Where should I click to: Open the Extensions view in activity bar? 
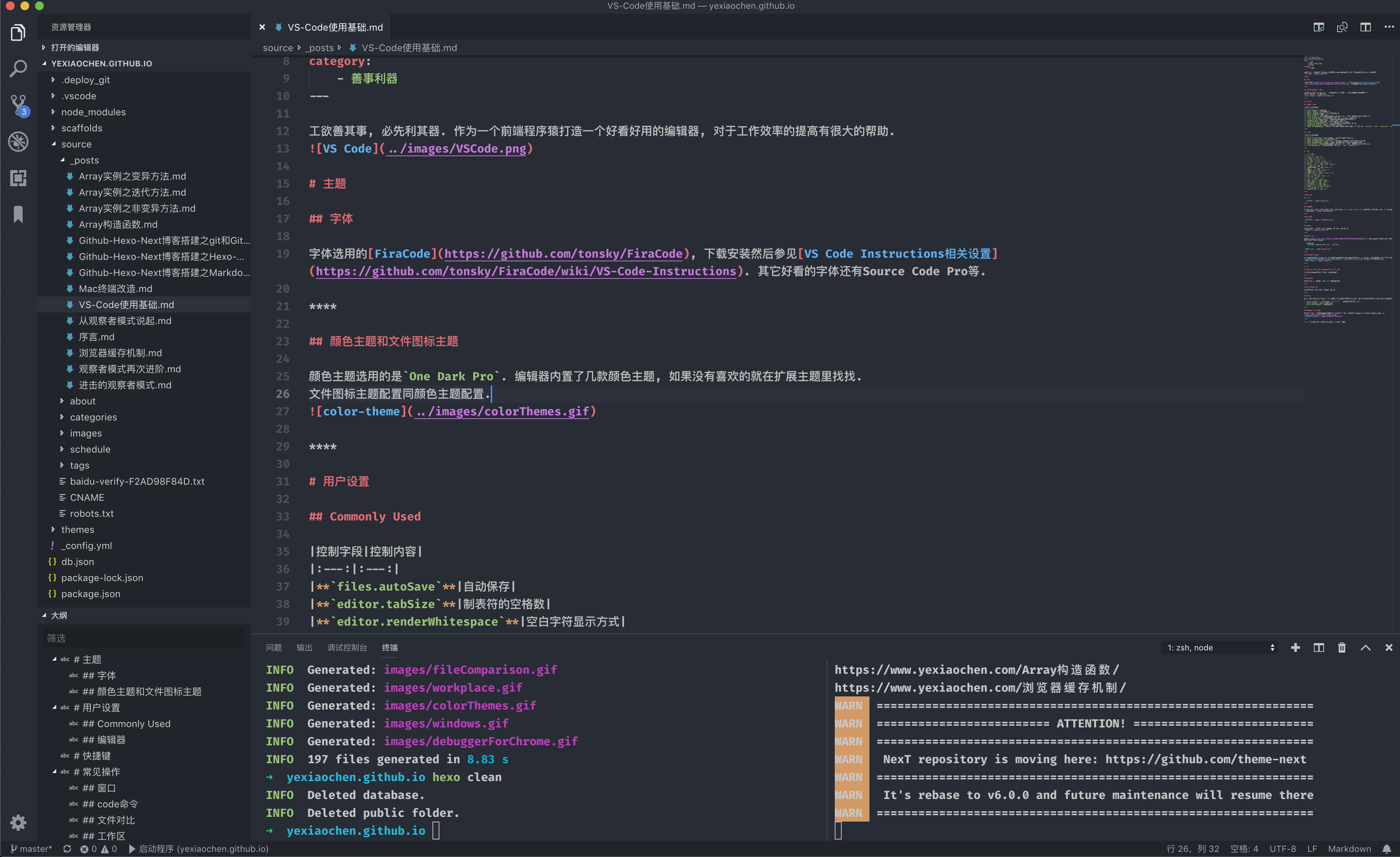pyautogui.click(x=18, y=178)
